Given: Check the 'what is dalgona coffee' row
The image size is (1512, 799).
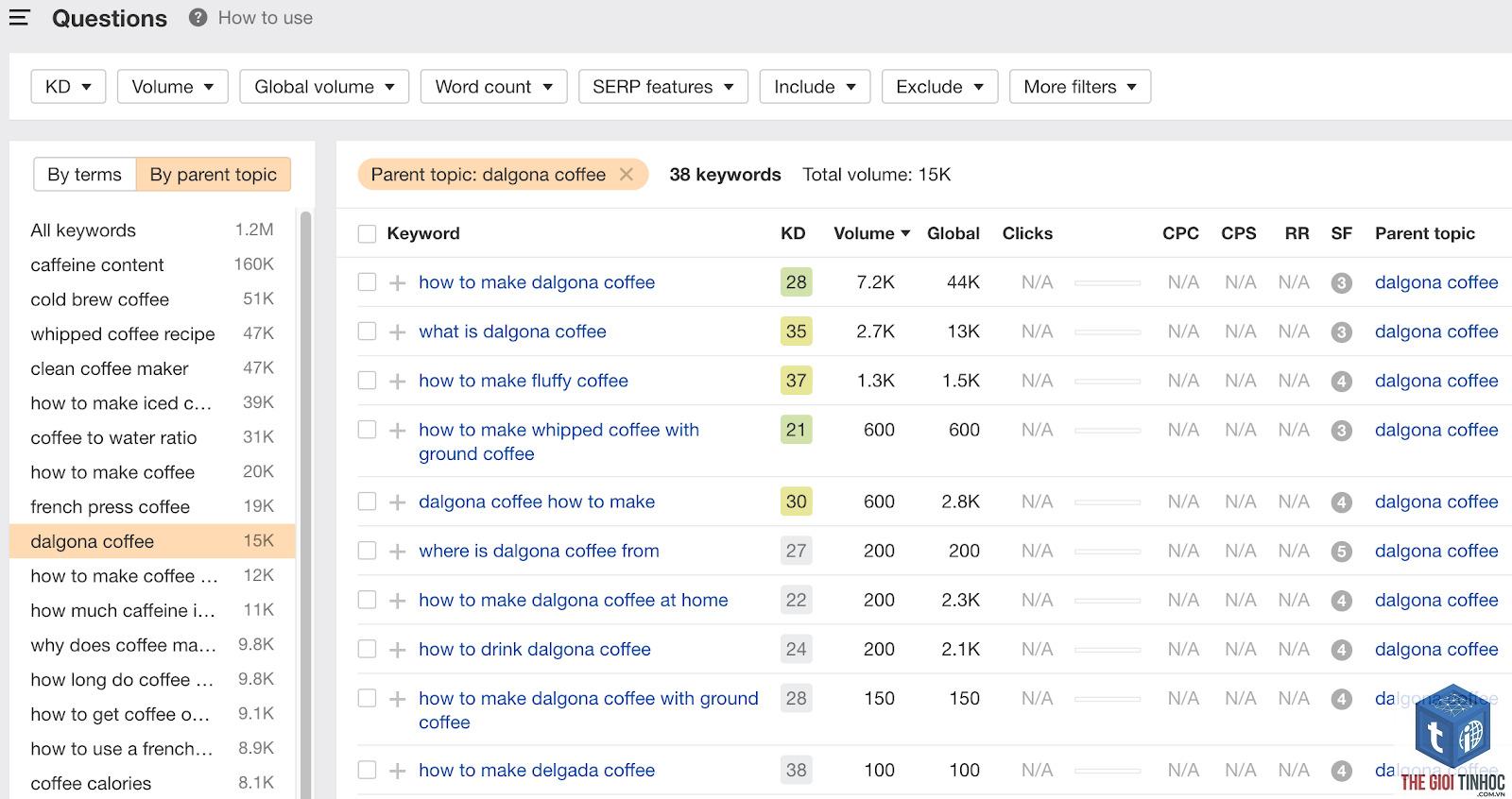Looking at the screenshot, I should tap(367, 331).
